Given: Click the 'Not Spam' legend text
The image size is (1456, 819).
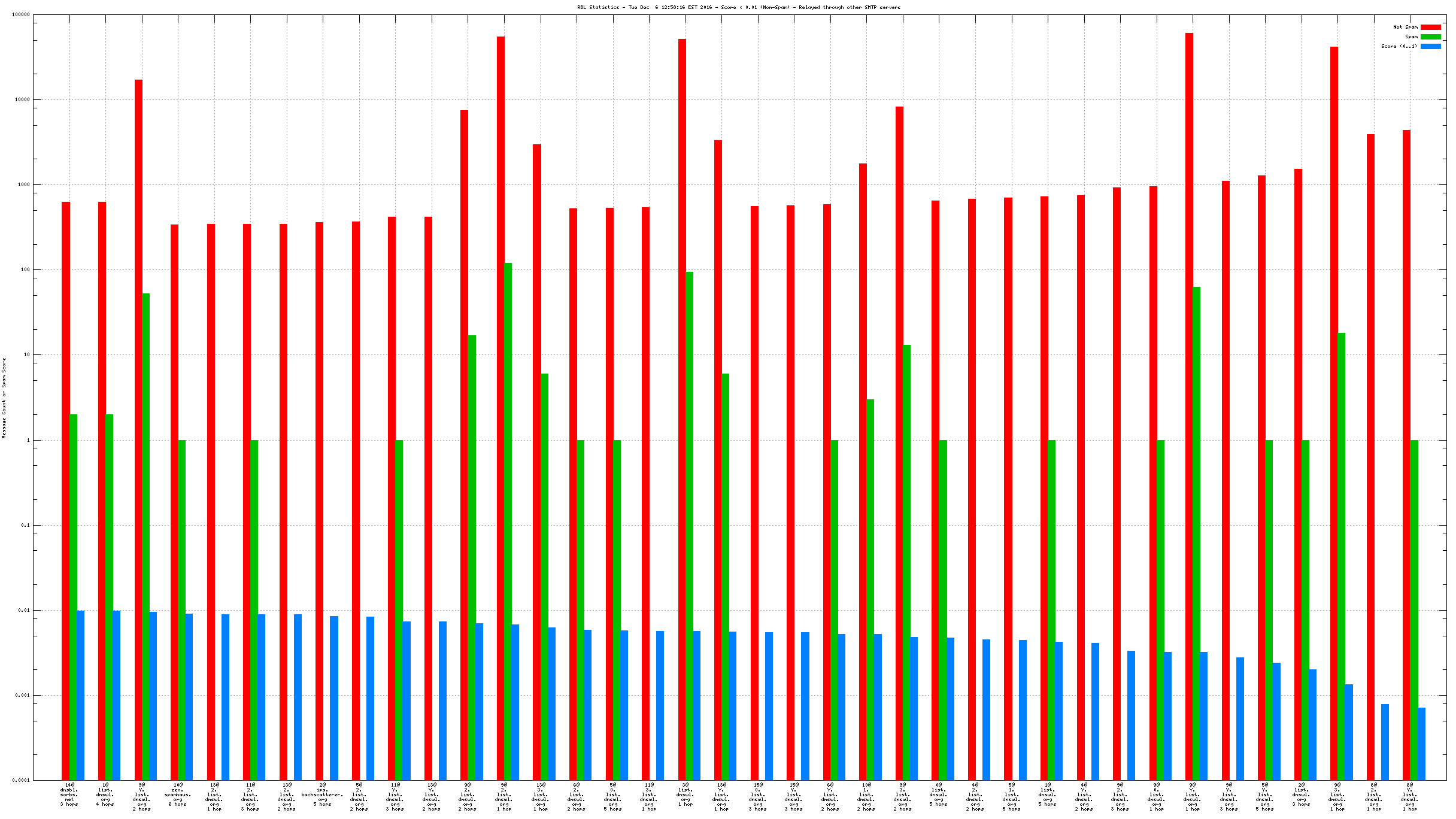Looking at the screenshot, I should [x=1405, y=28].
